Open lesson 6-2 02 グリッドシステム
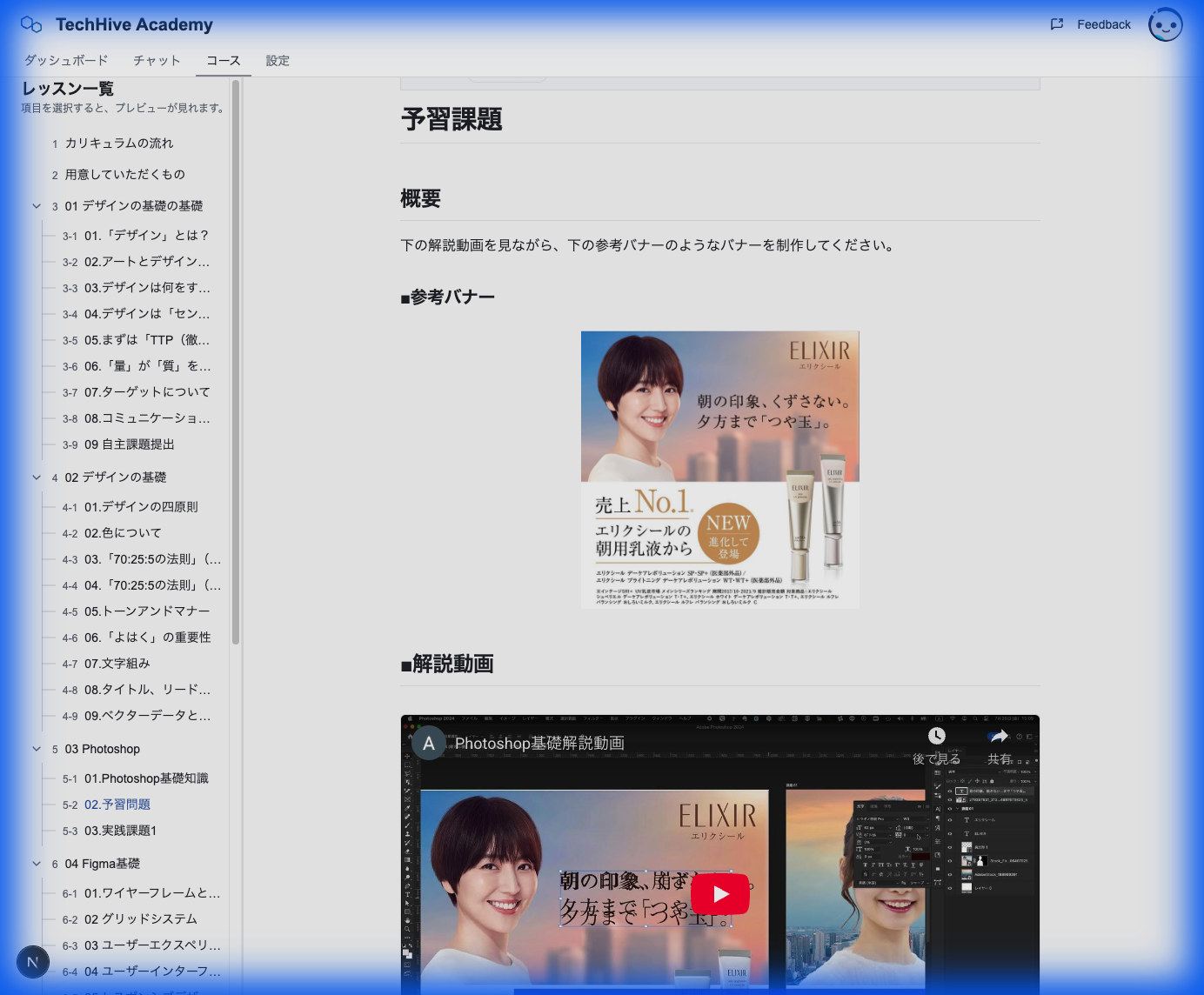Viewport: 1204px width, 995px height. pyautogui.click(x=140, y=919)
